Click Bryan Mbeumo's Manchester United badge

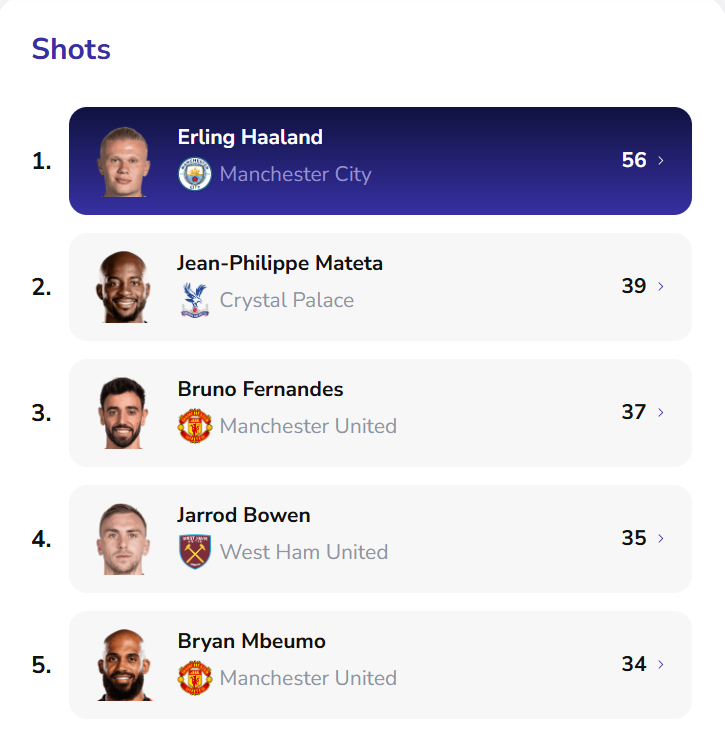tap(194, 678)
